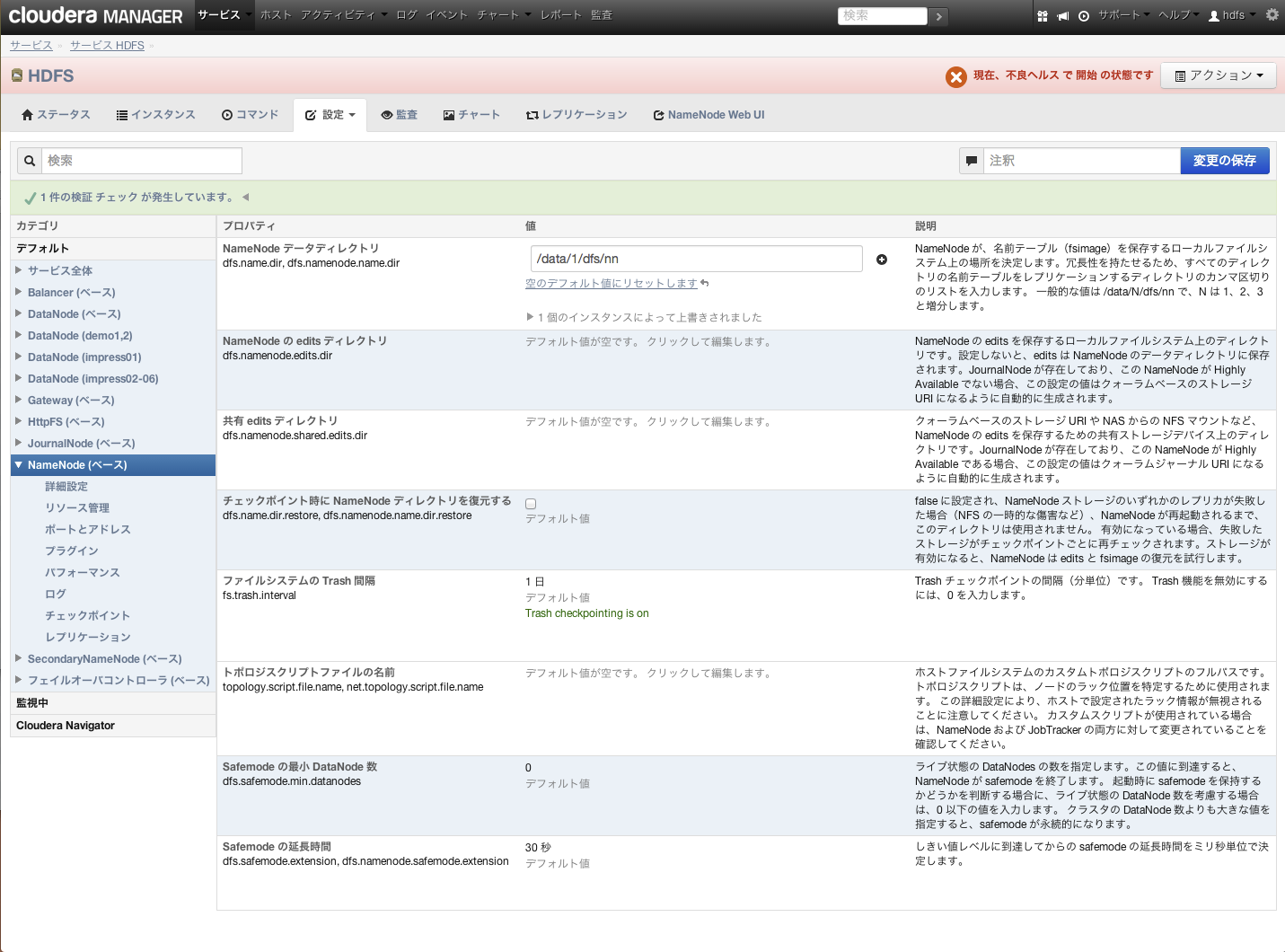Click the HDFS service icon beside title

(x=17, y=75)
